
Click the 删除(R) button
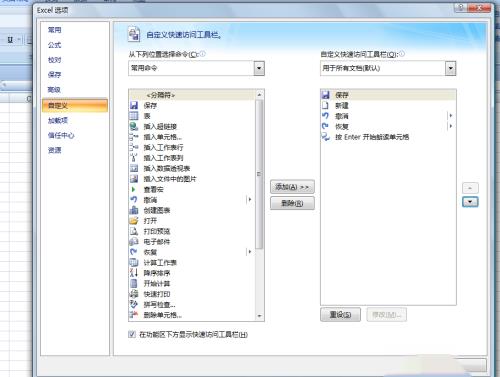[292, 203]
